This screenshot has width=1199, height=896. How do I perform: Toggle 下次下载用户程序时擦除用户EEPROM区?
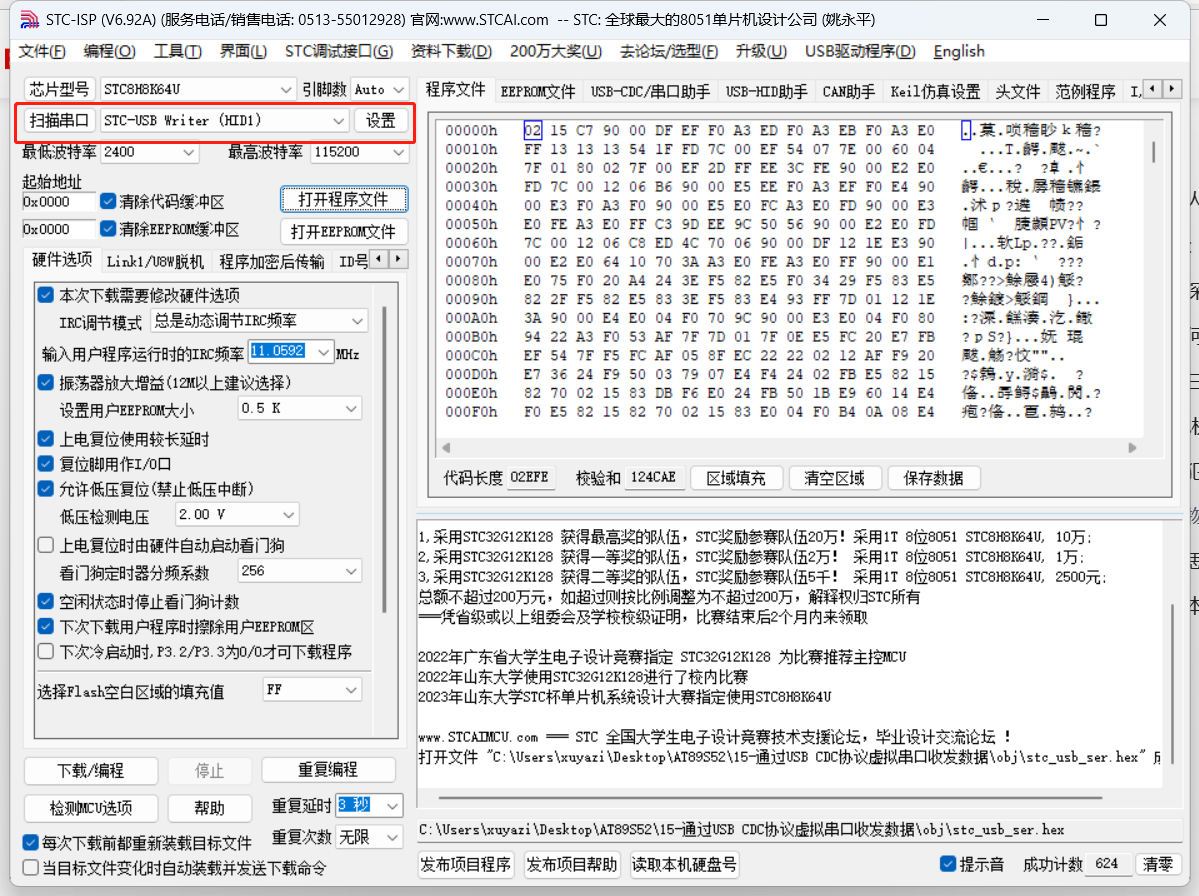pos(46,627)
